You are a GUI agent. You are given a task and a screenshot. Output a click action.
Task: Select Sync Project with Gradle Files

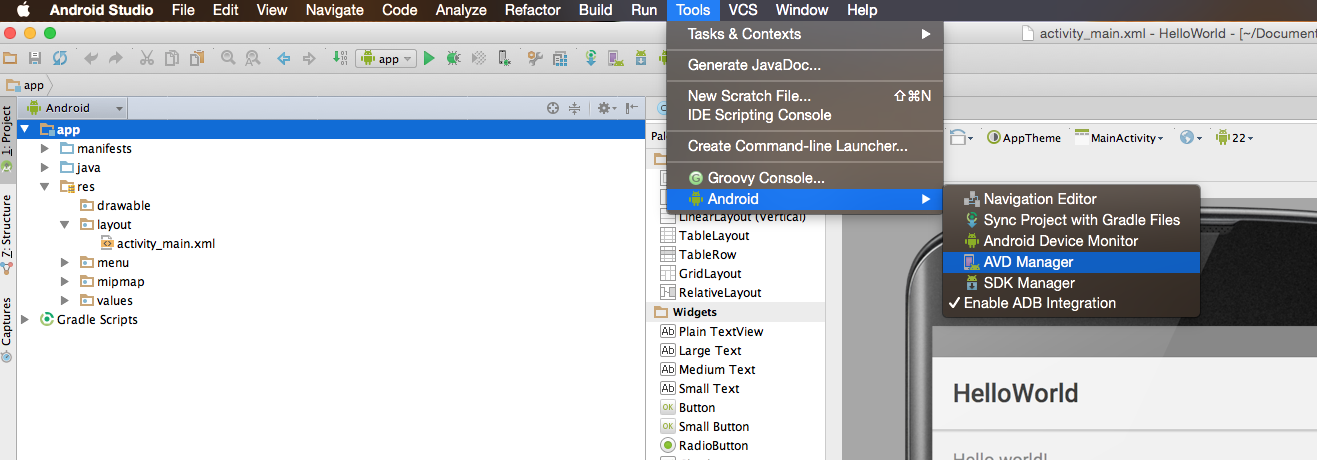pyautogui.click(x=1071, y=219)
